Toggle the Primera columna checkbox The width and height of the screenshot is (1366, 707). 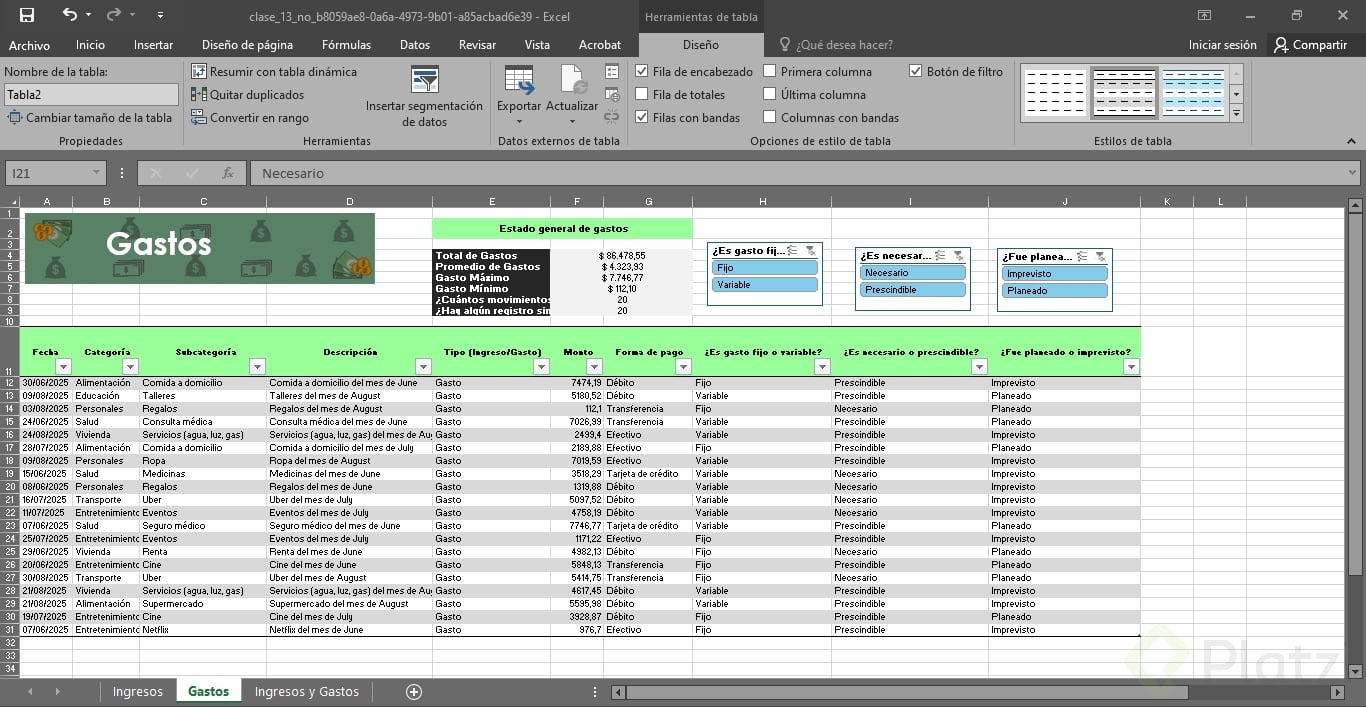(x=770, y=72)
